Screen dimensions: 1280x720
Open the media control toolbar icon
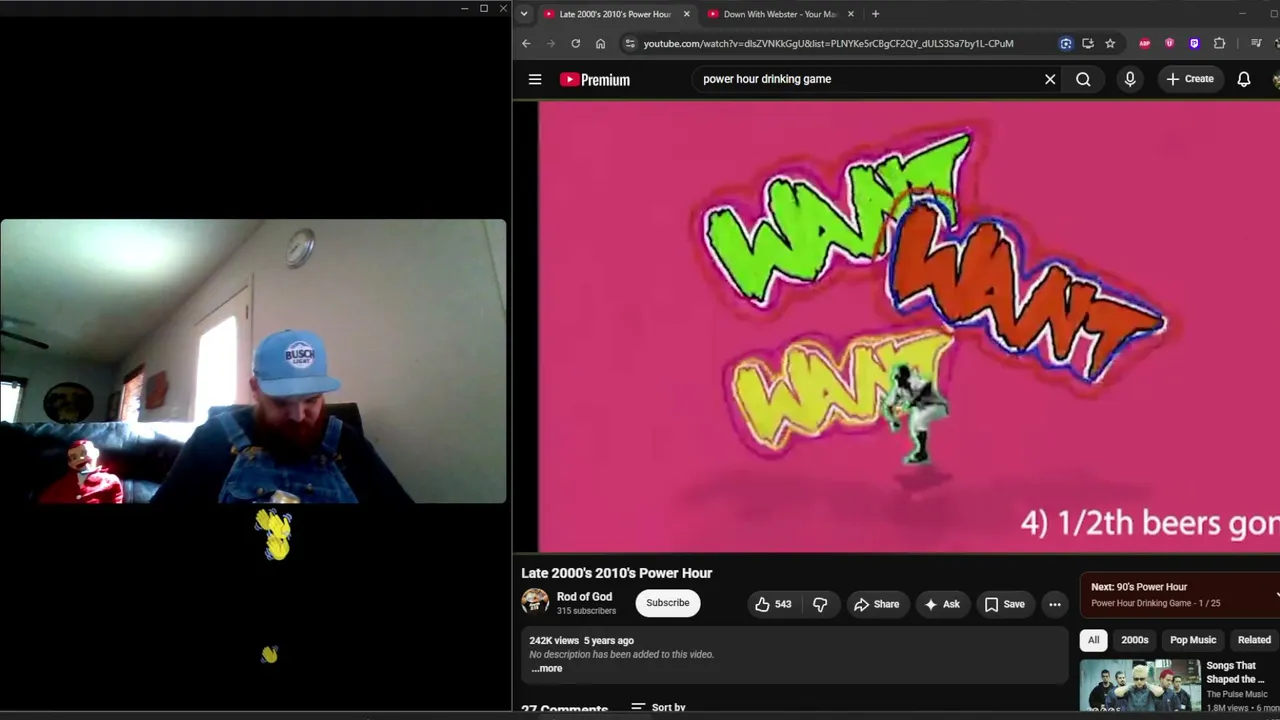[x=1256, y=43]
